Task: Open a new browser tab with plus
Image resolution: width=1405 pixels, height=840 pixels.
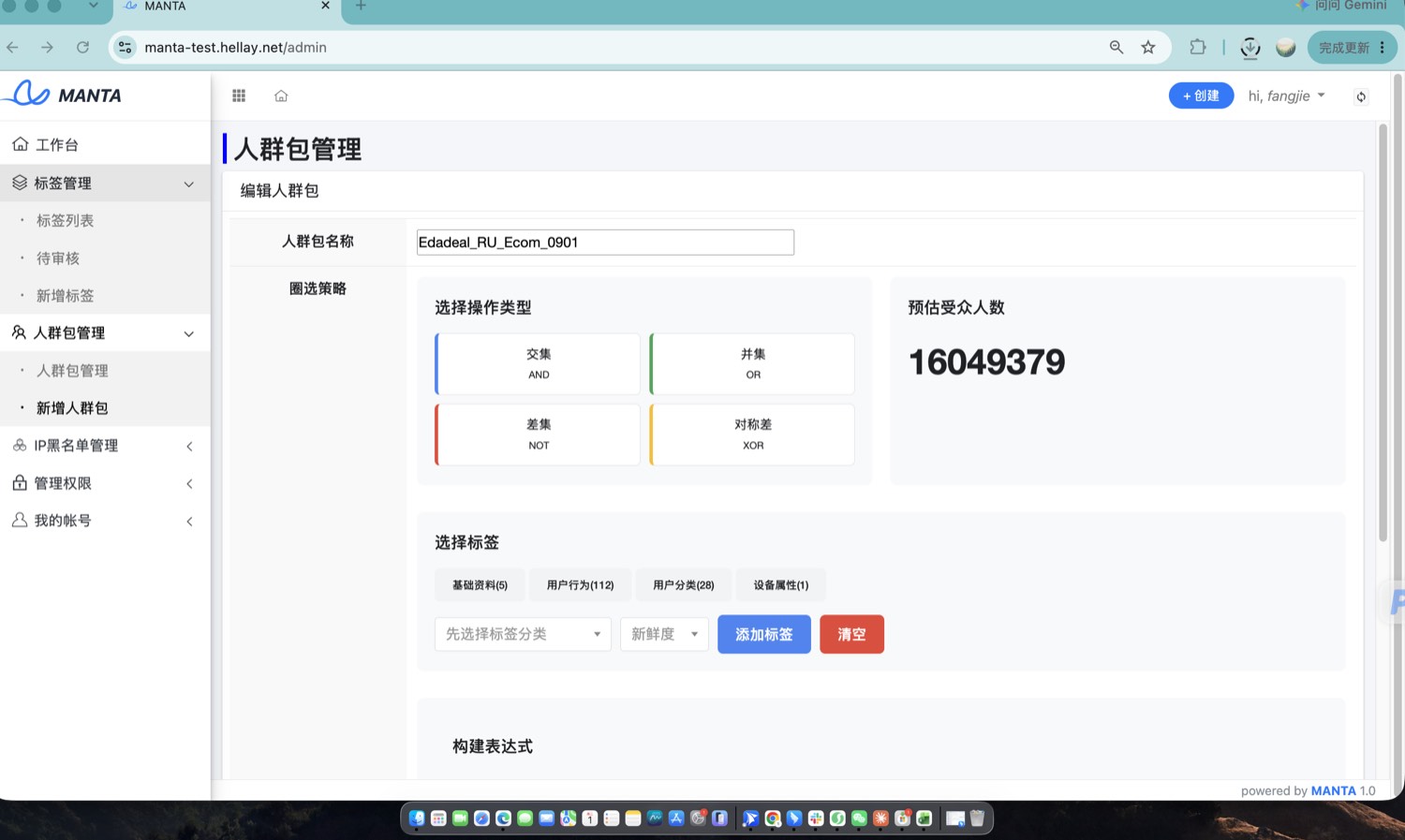Action: pos(361,6)
